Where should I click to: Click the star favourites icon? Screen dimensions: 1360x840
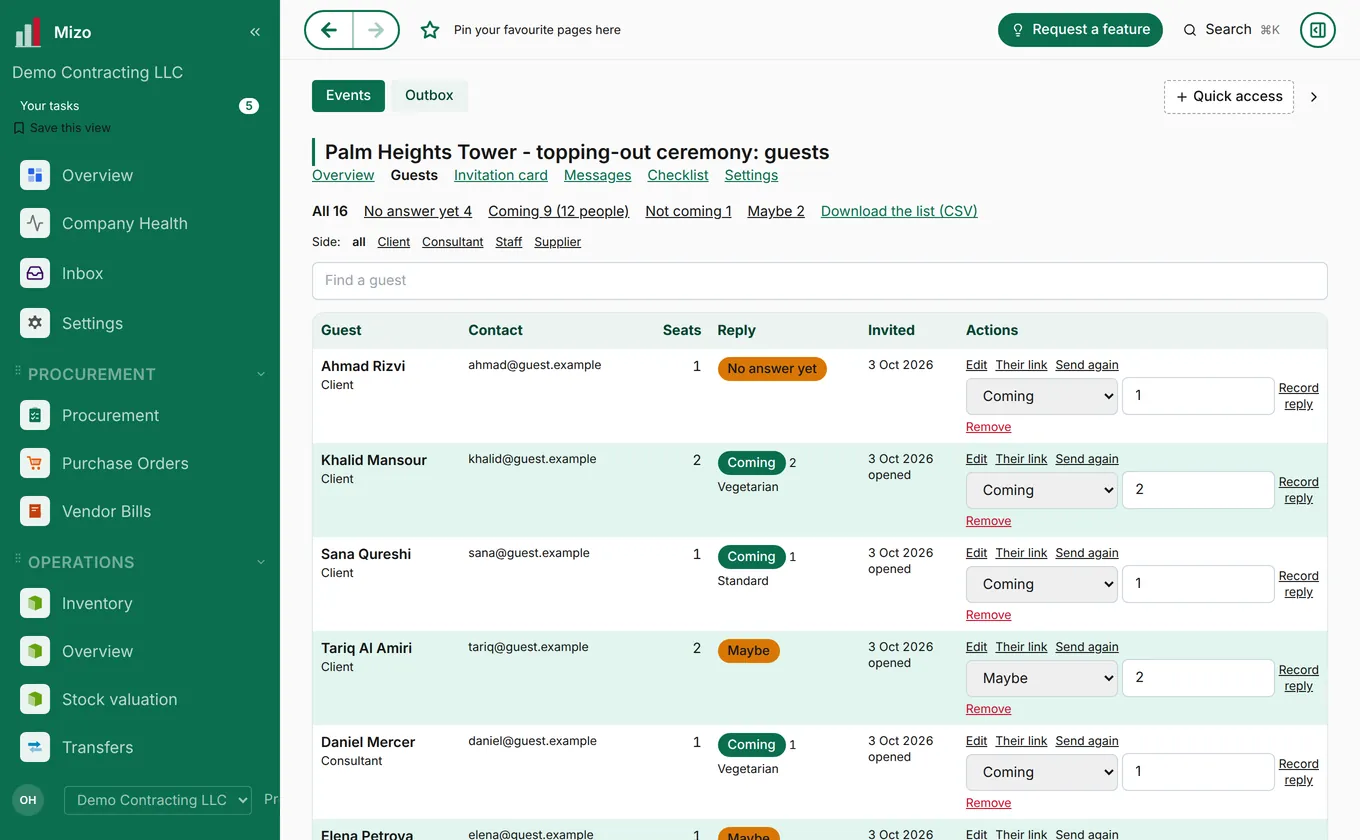click(430, 30)
